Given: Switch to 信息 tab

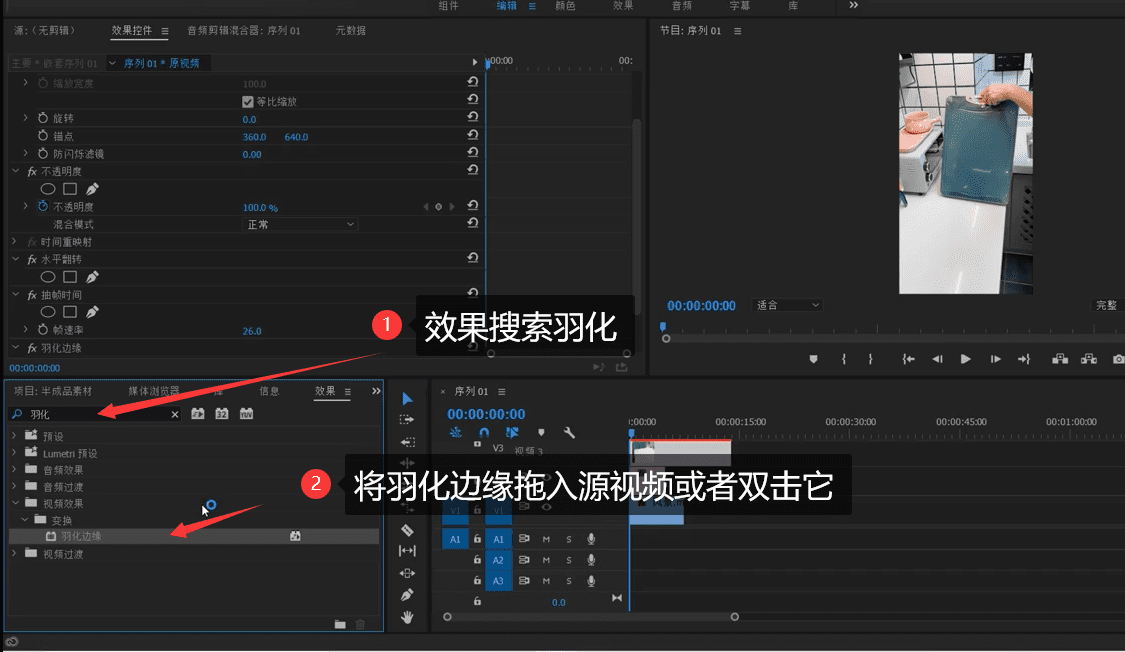Looking at the screenshot, I should tap(269, 391).
